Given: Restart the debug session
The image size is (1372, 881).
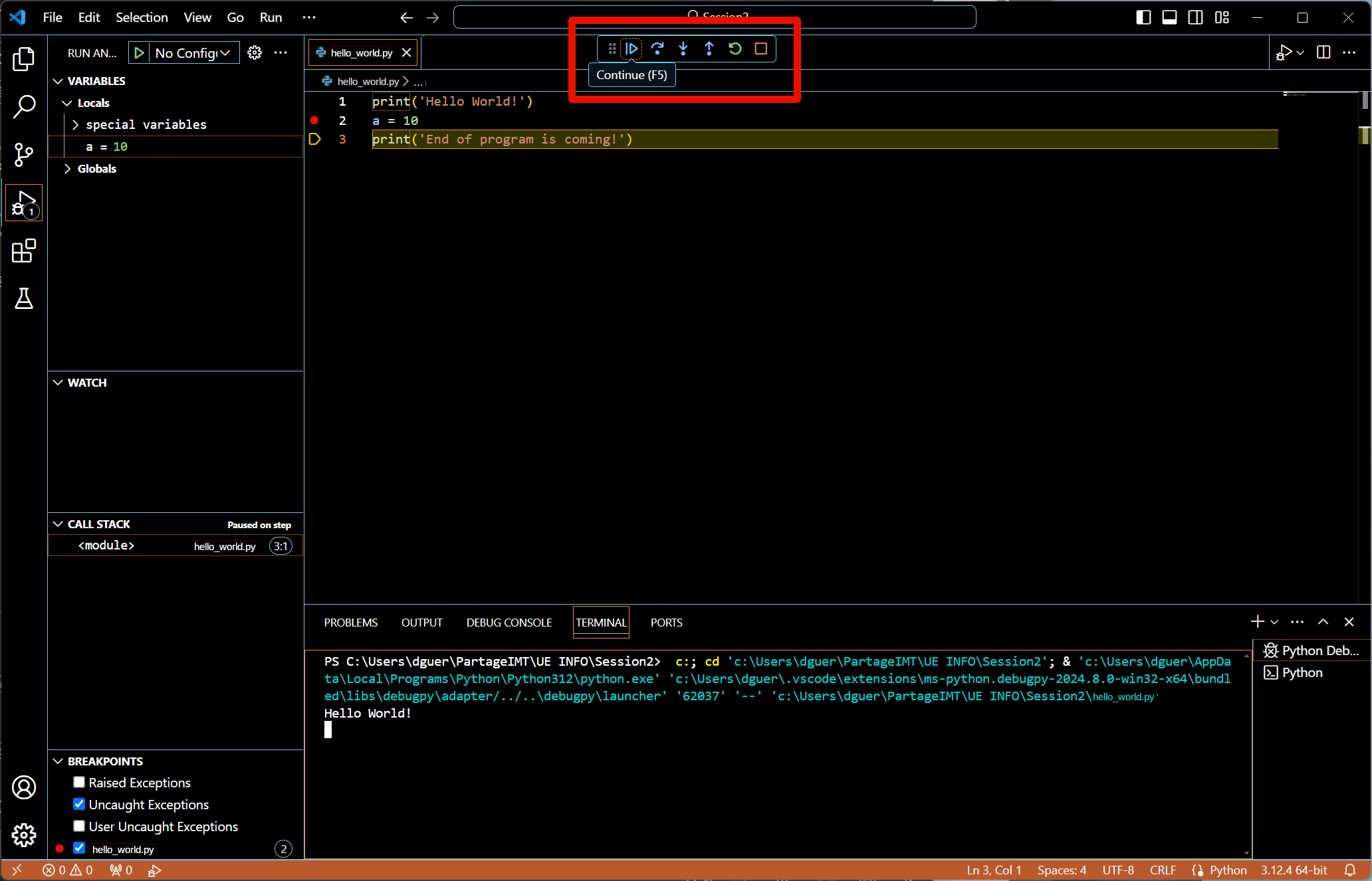Looking at the screenshot, I should (x=735, y=49).
